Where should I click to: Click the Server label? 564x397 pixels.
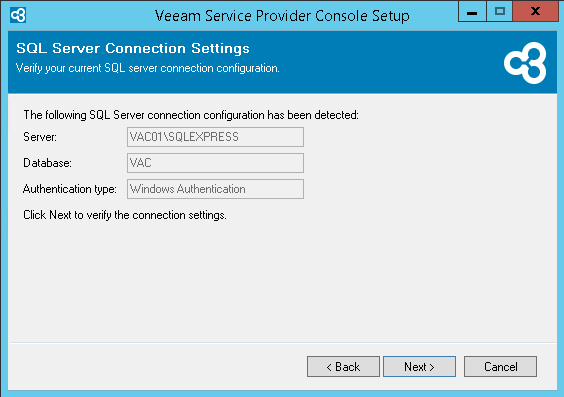[x=40, y=137]
